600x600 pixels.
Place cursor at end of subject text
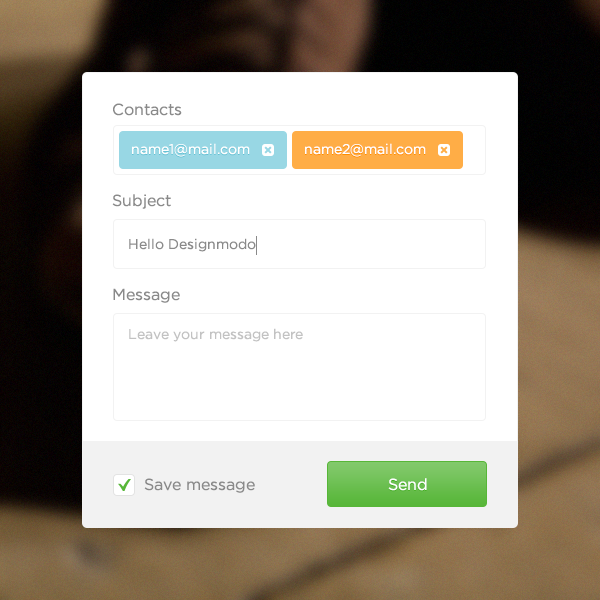256,245
